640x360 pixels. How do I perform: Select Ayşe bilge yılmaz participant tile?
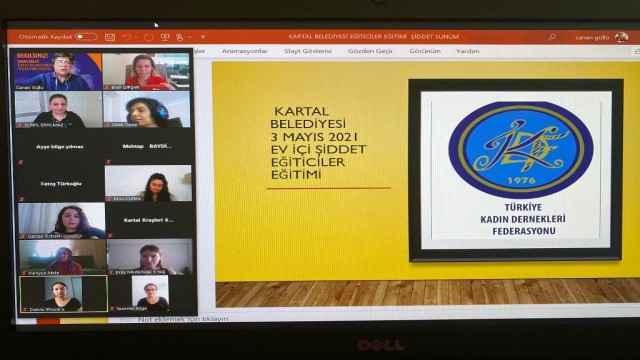[60, 147]
